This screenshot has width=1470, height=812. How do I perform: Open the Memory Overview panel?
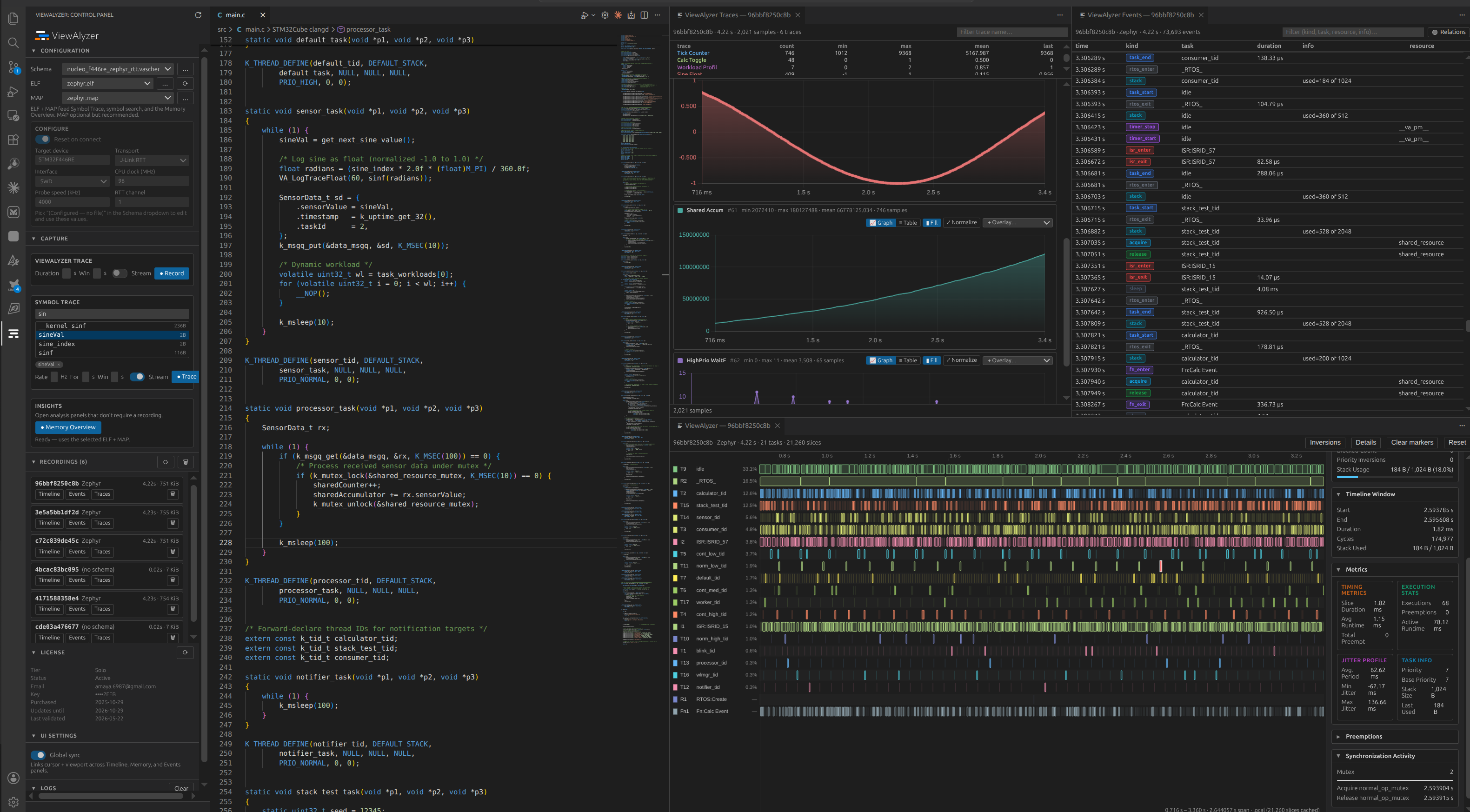(68, 427)
